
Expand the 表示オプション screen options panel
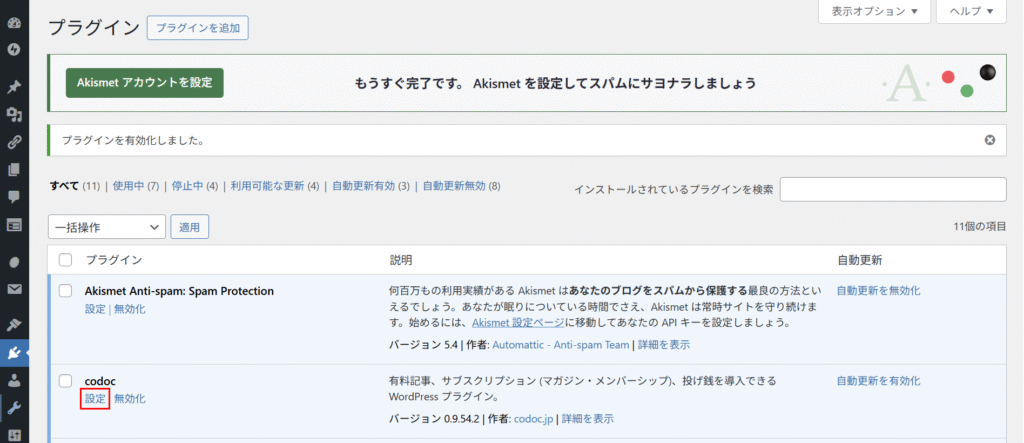[874, 11]
